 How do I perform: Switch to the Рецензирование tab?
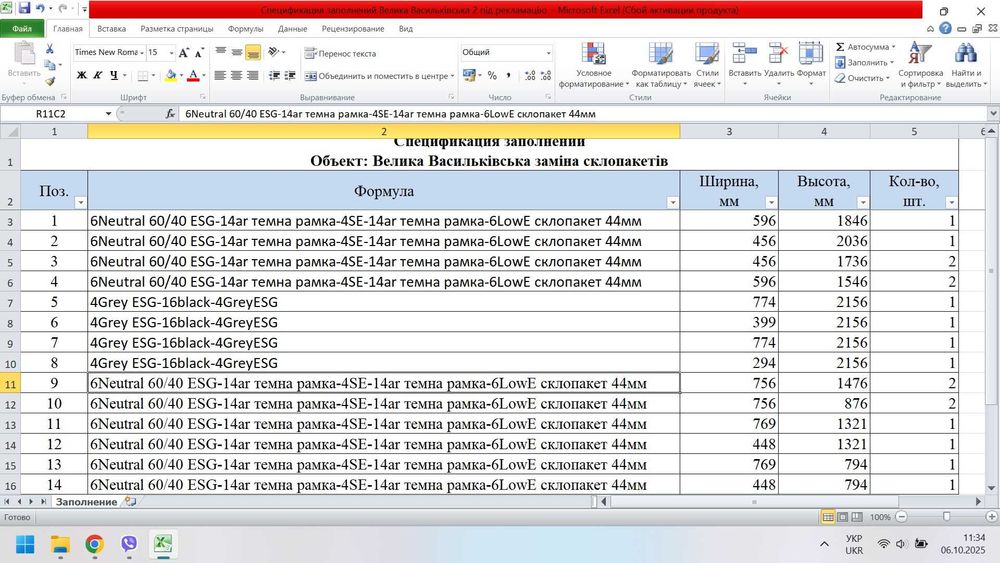point(353,29)
